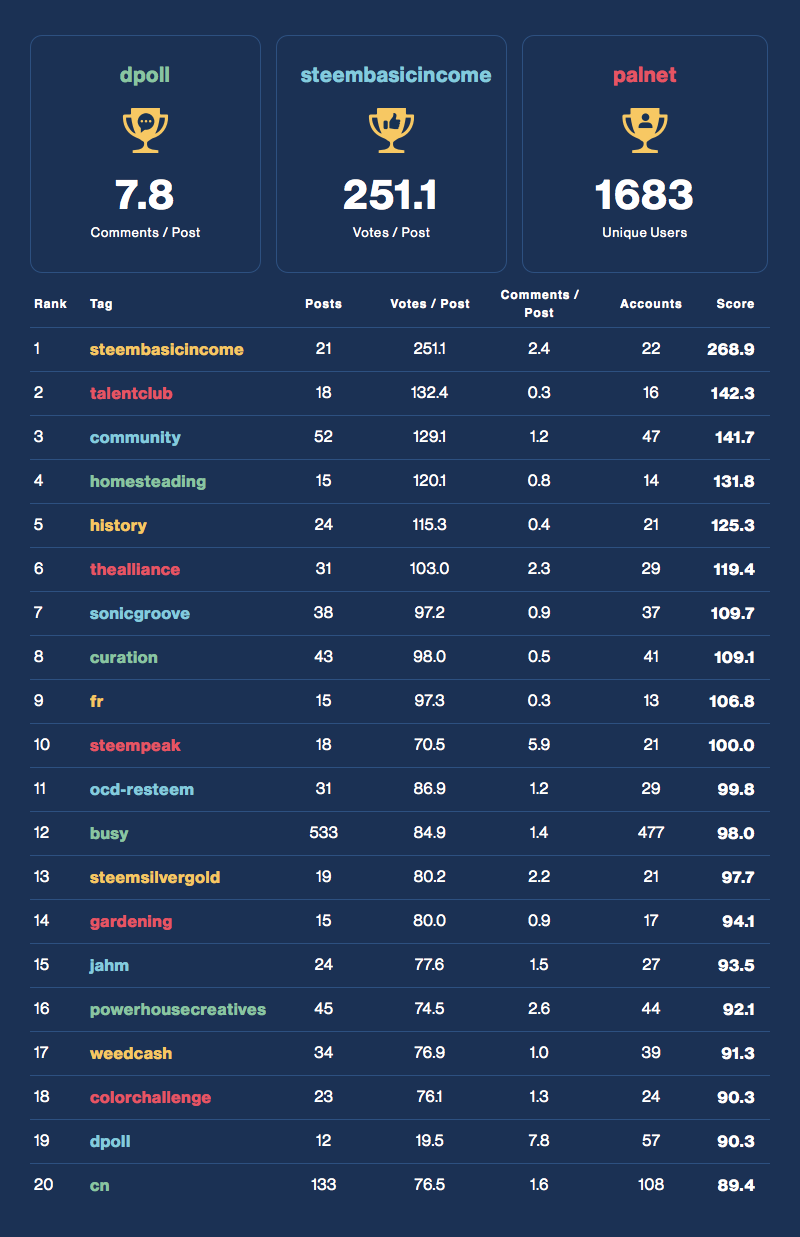
Task: Click the Posts column header
Action: pos(323,303)
